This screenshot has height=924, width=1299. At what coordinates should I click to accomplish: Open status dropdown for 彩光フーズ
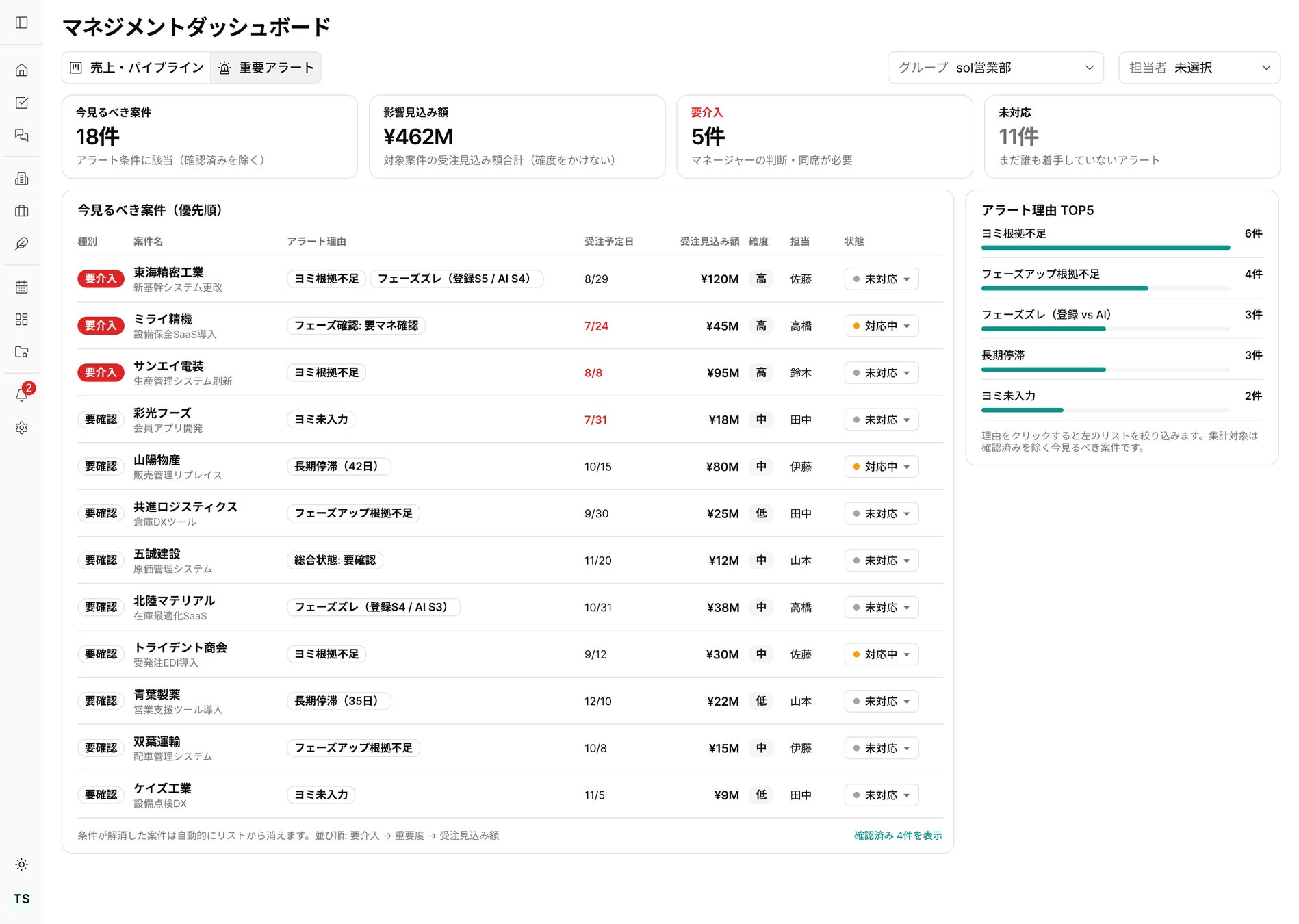click(882, 420)
